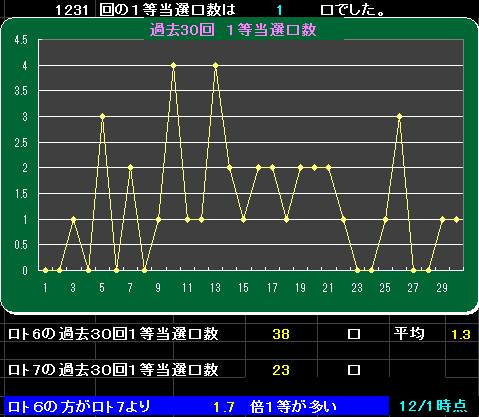Viewport: 479px width, 417px height.
Task: Click the y-axis label 3.5
Action: [21, 91]
